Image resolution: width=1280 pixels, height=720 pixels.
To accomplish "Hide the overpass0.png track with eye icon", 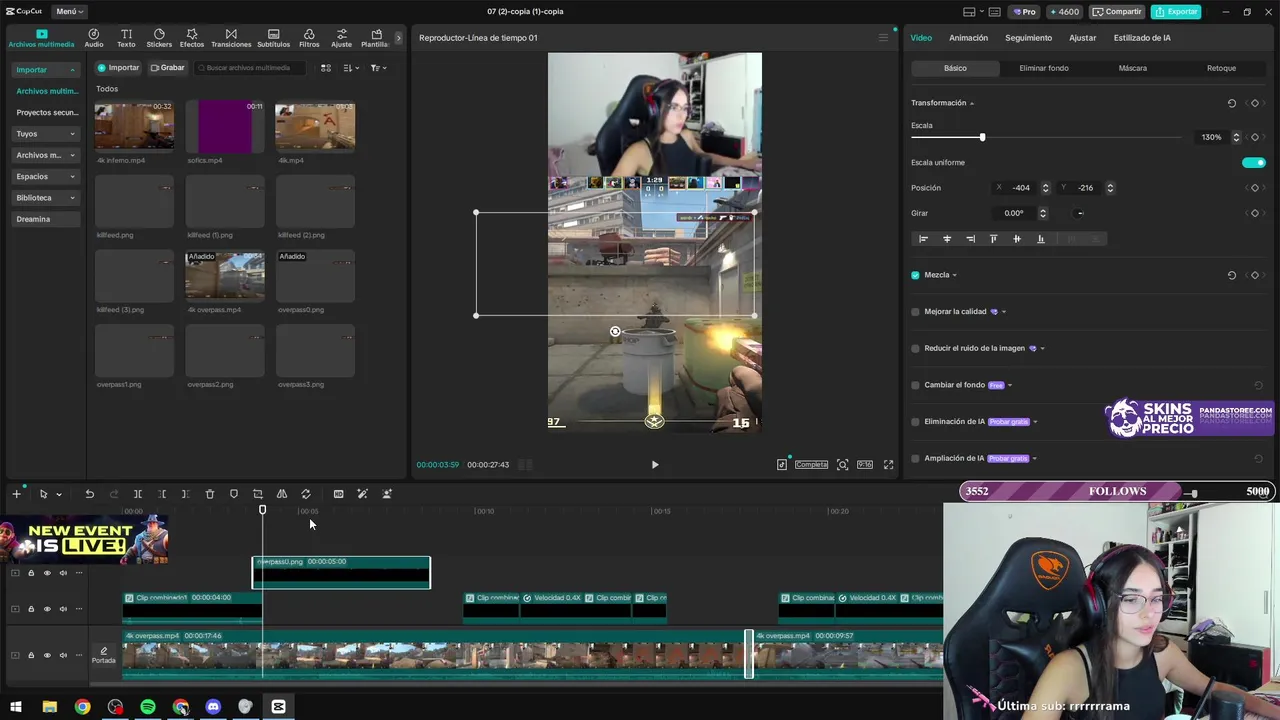I will pos(47,573).
